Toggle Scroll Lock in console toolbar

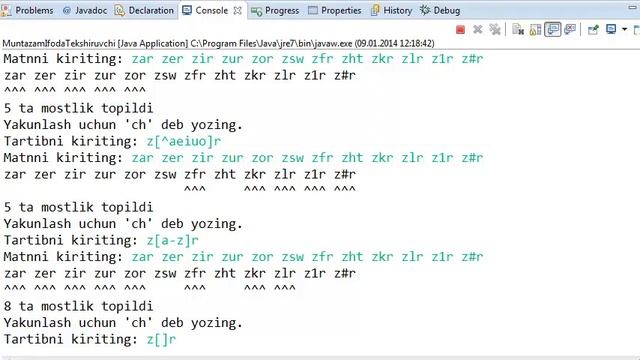(x=535, y=29)
